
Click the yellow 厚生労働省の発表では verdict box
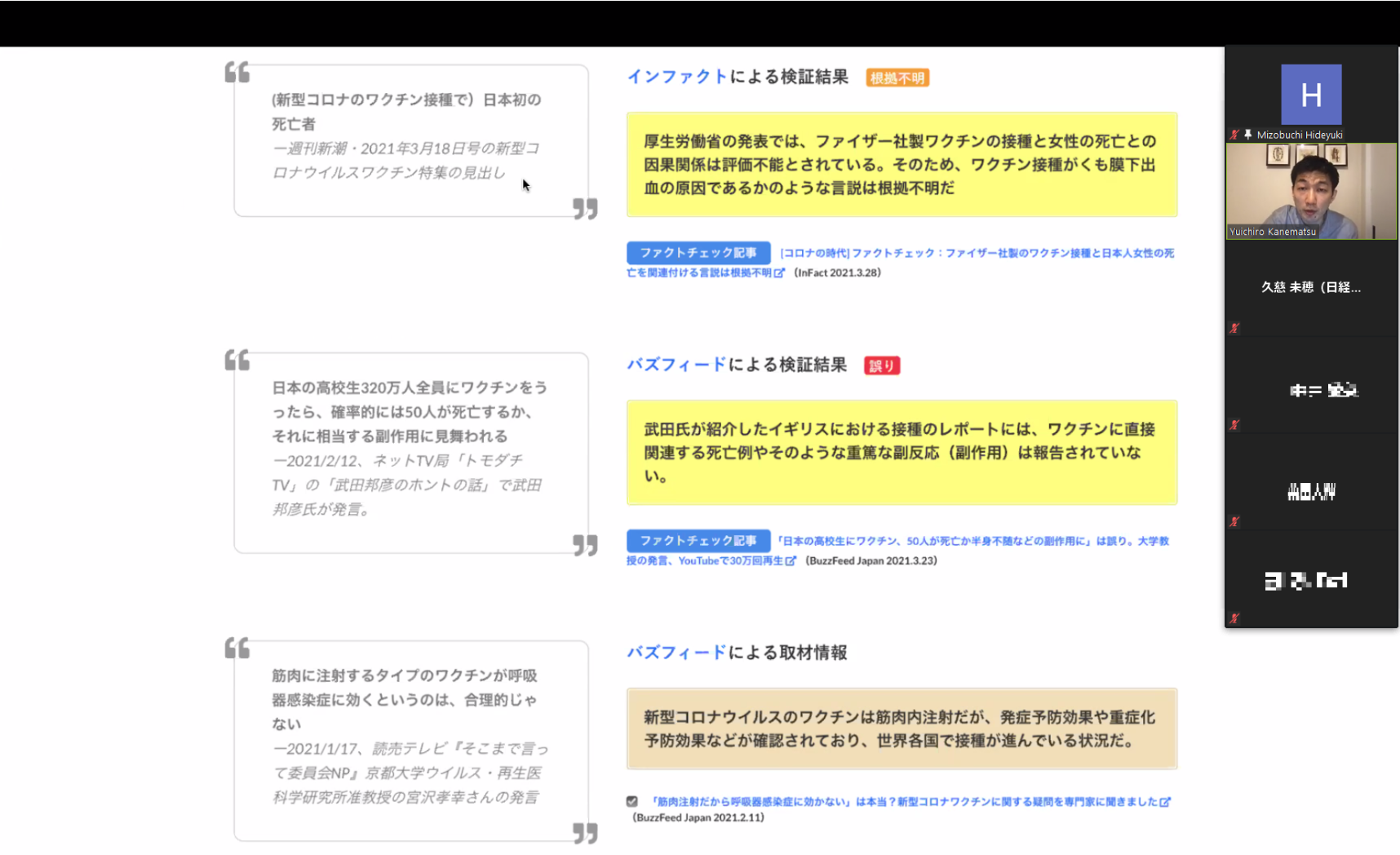(902, 165)
